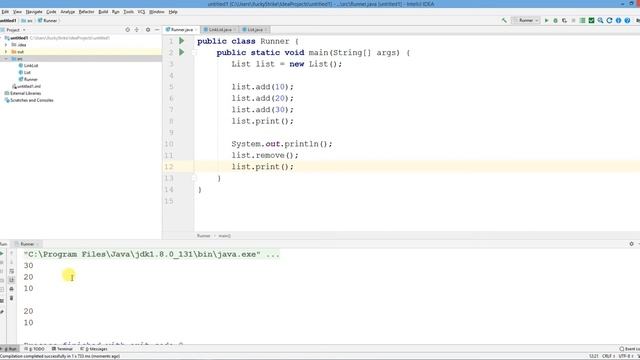
Task: Open the Code menu
Action: (51, 12)
